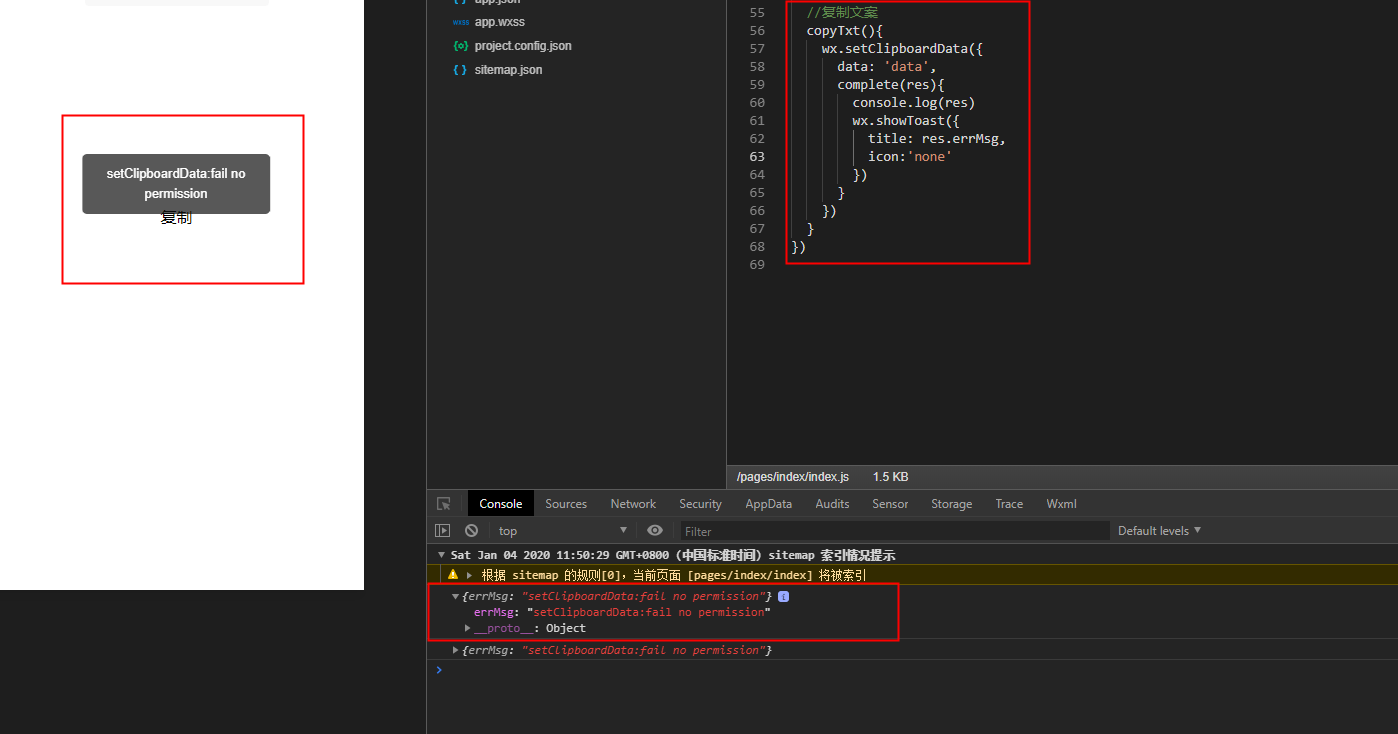
Task: Expand the second collapsed errMsg object
Action: [456, 650]
